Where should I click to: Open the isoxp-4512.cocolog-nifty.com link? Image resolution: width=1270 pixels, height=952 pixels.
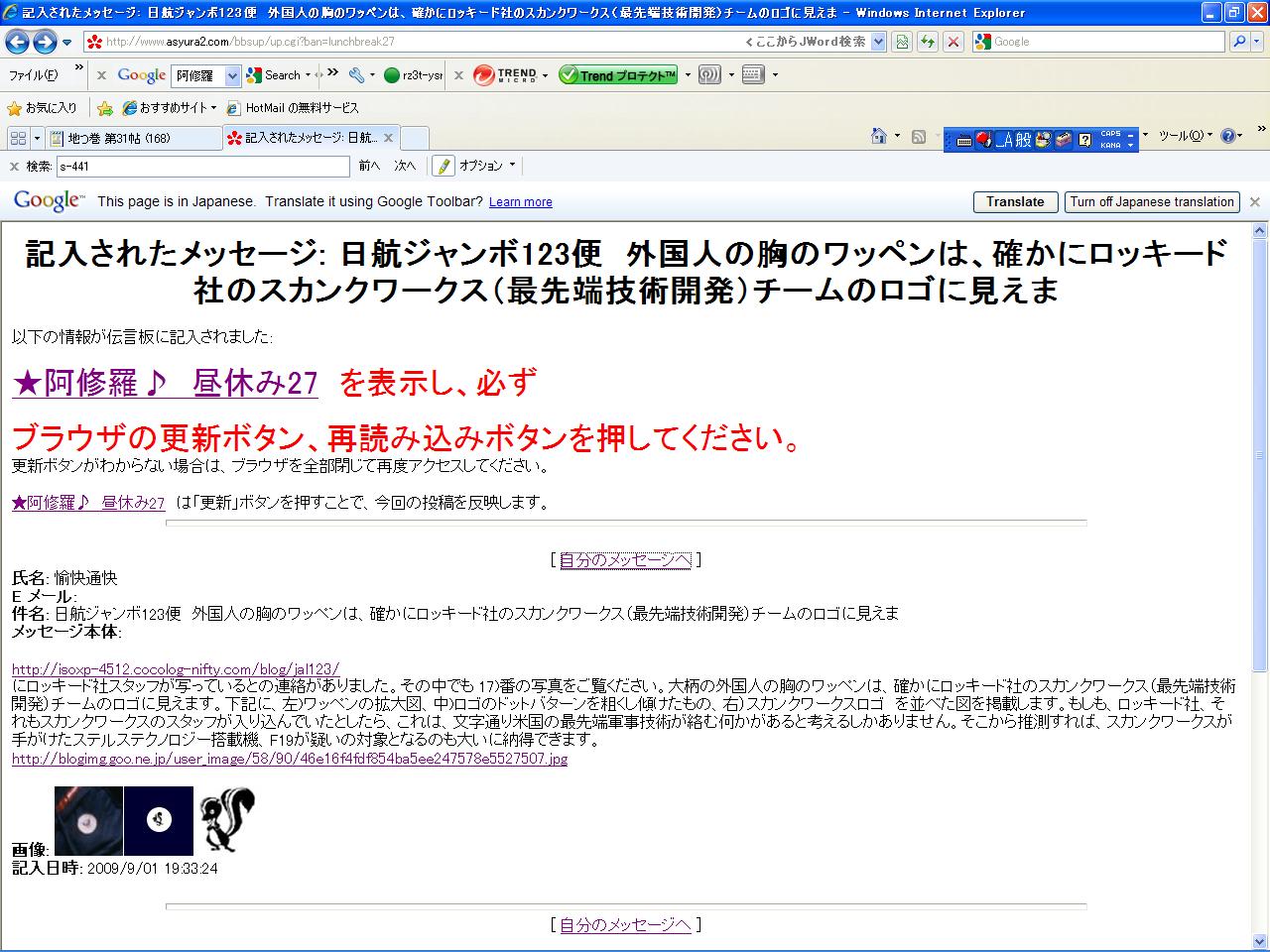click(x=176, y=669)
